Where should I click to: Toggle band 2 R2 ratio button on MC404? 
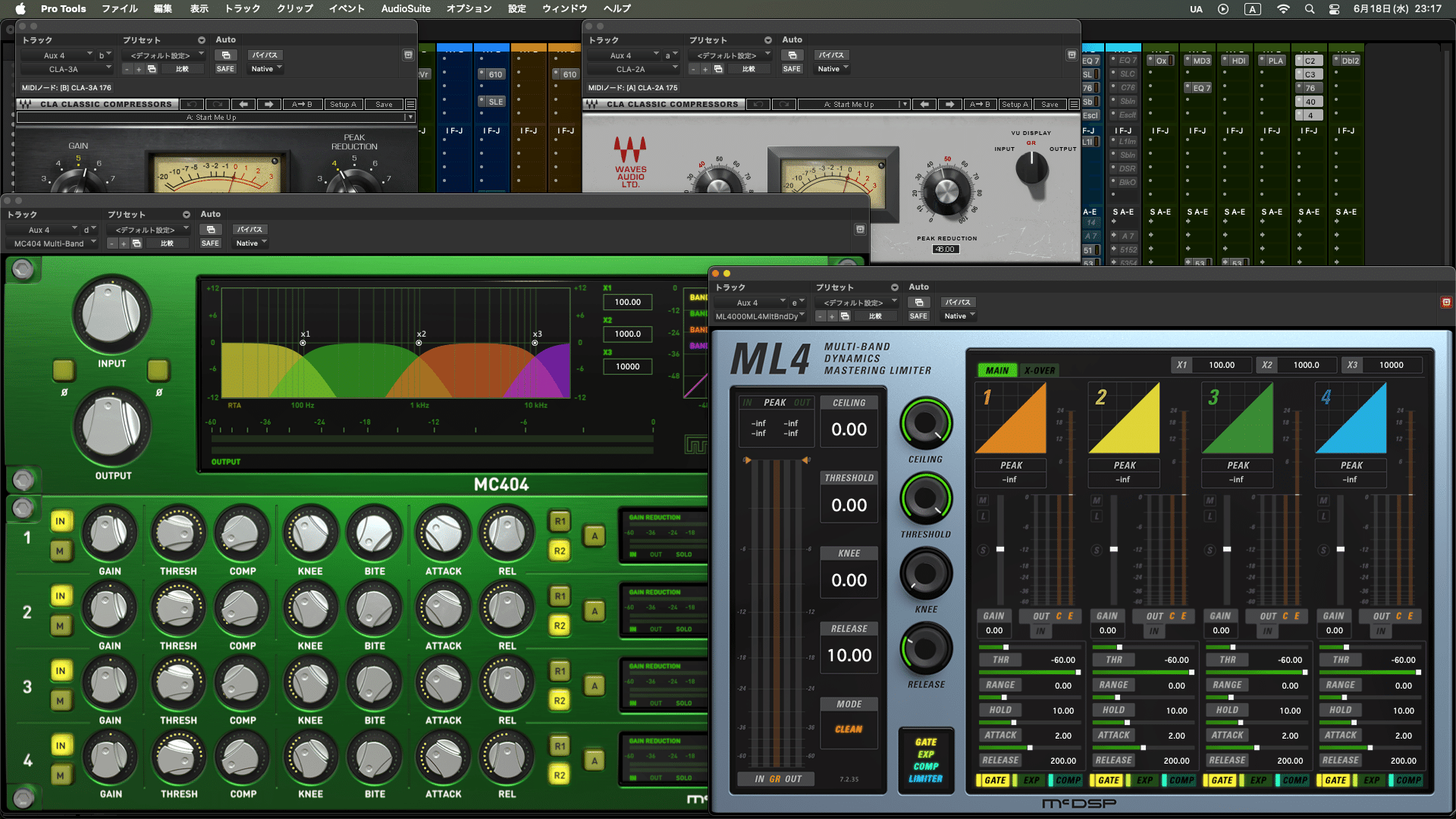560,626
